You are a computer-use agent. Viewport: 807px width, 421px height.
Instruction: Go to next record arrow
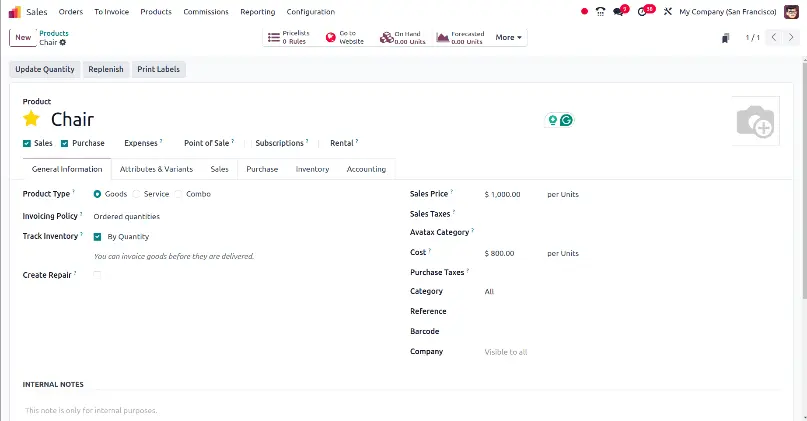coord(791,37)
